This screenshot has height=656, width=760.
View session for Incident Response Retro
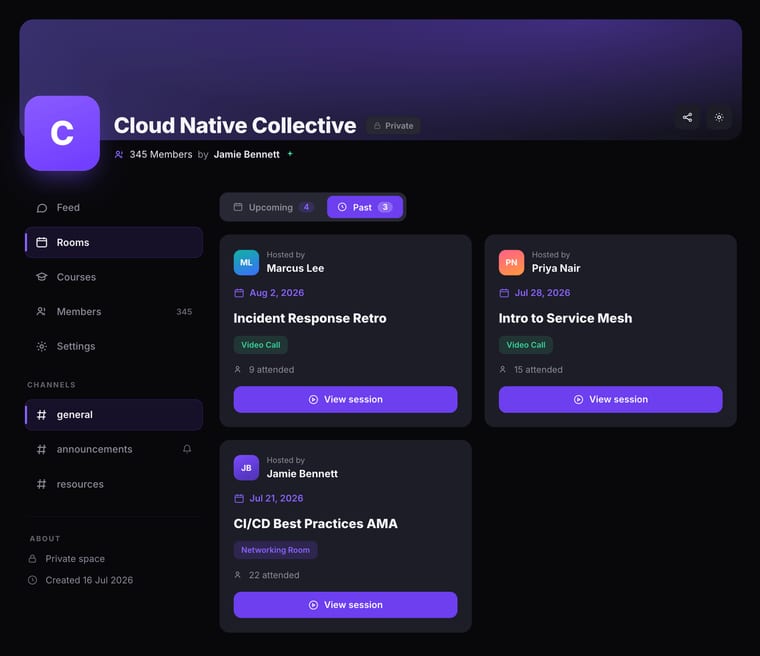[x=346, y=400]
